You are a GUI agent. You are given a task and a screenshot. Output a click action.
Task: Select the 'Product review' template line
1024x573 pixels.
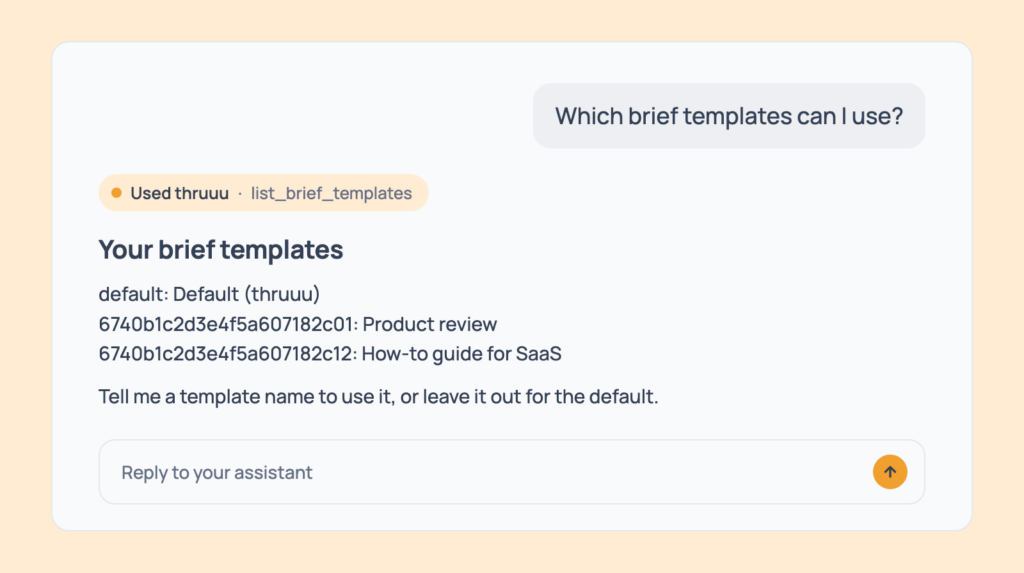pos(298,324)
